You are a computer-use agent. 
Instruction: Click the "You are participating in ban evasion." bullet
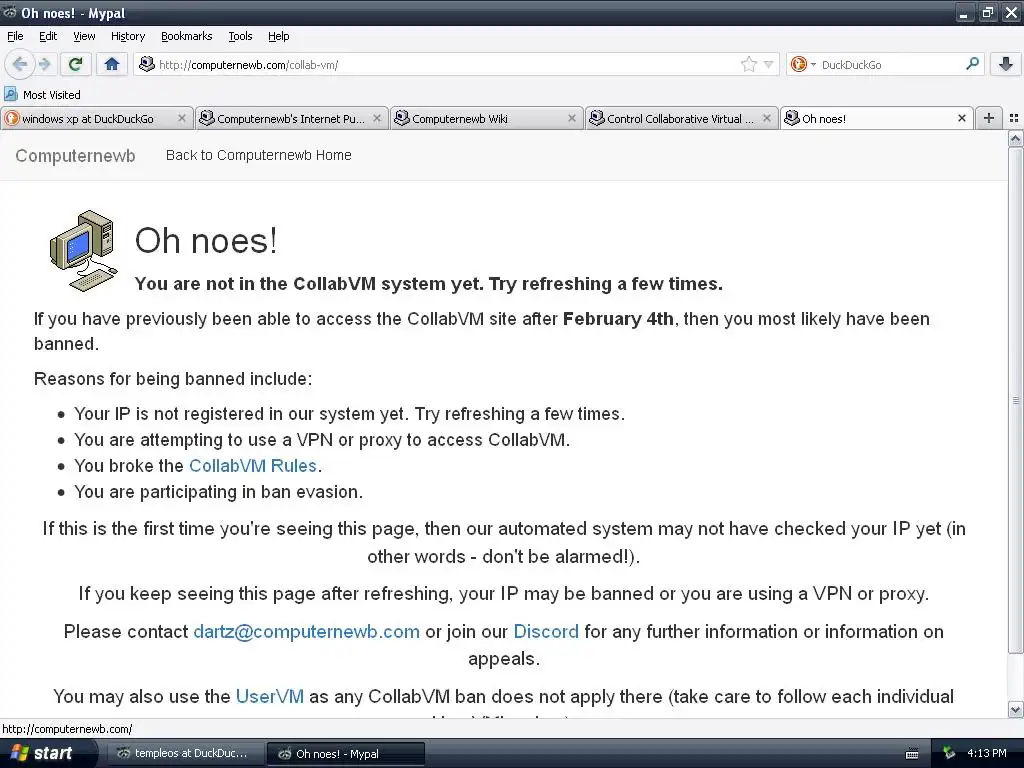[218, 492]
